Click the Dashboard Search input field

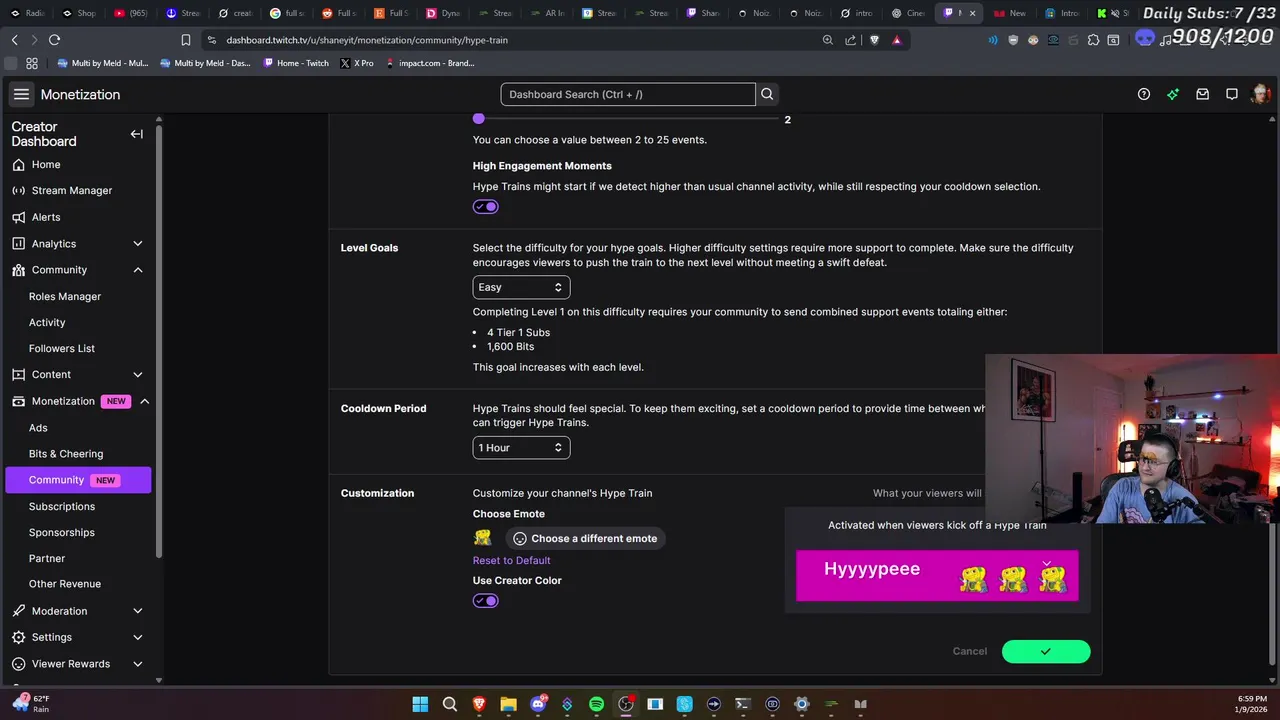coord(628,94)
